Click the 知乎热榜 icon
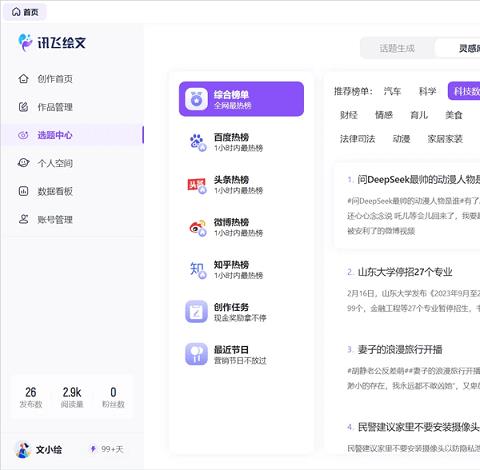The image size is (480, 470). 198,270
